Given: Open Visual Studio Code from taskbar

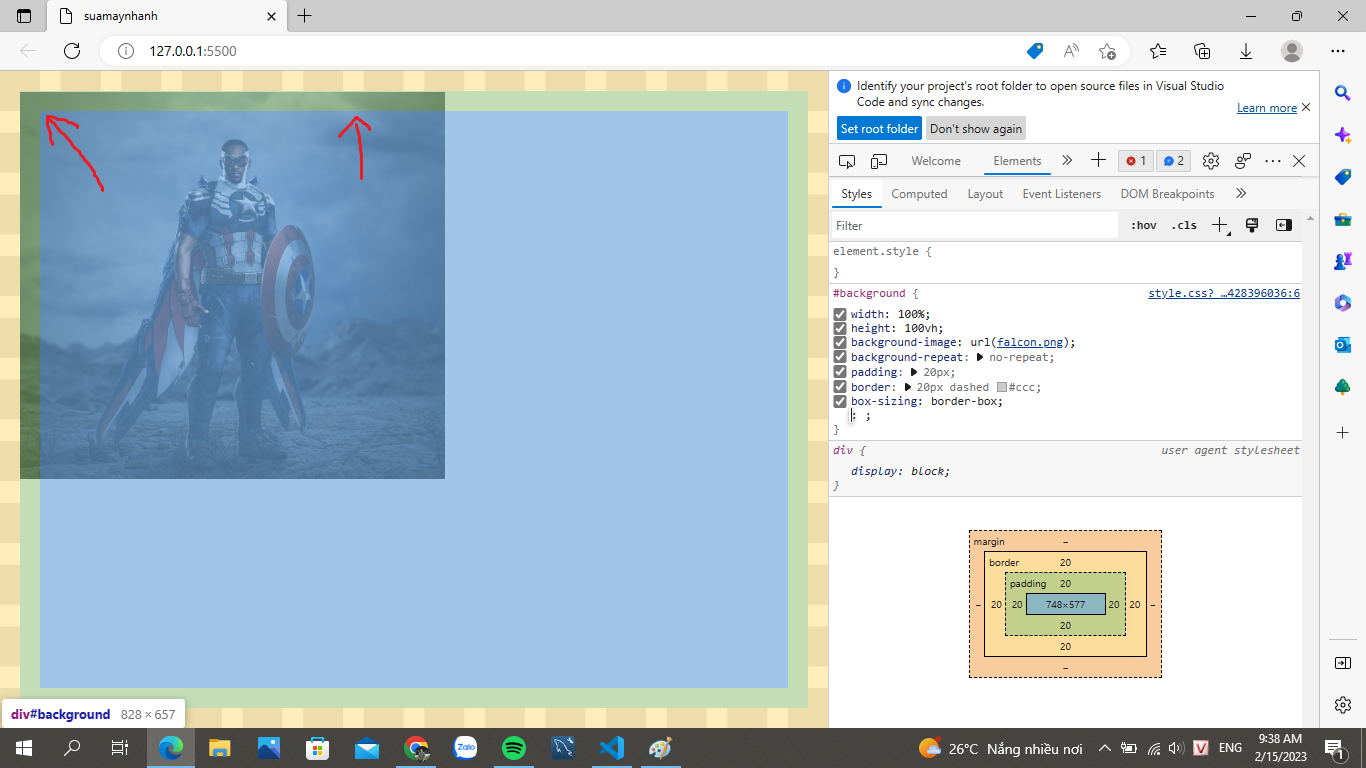Looking at the screenshot, I should (611, 747).
